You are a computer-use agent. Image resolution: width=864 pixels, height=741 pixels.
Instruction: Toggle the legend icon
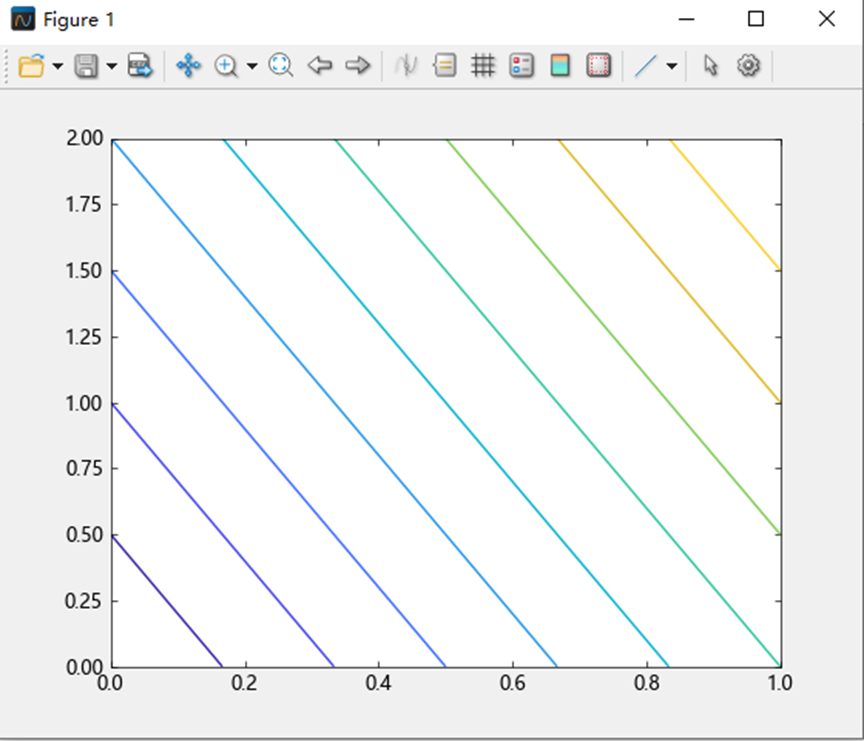pyautogui.click(x=521, y=66)
